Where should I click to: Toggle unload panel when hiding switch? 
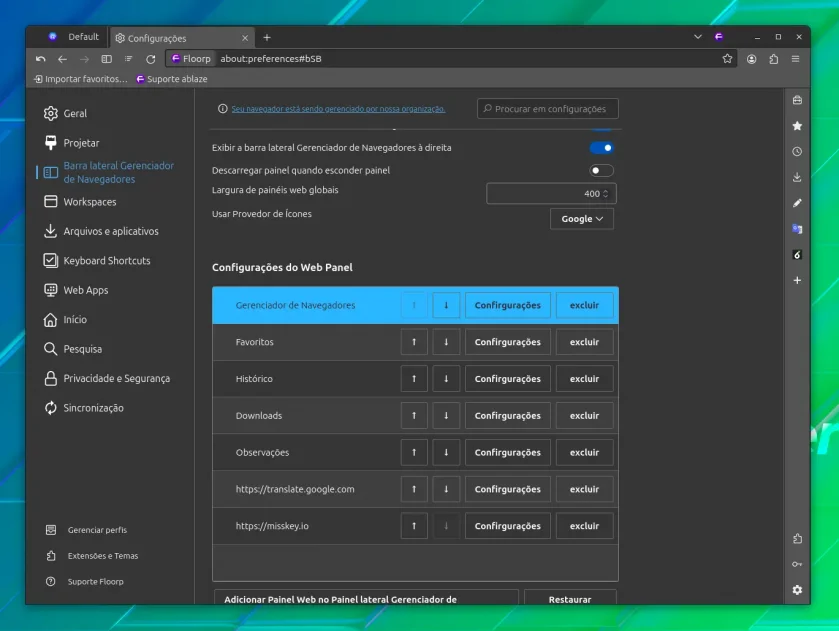(601, 170)
